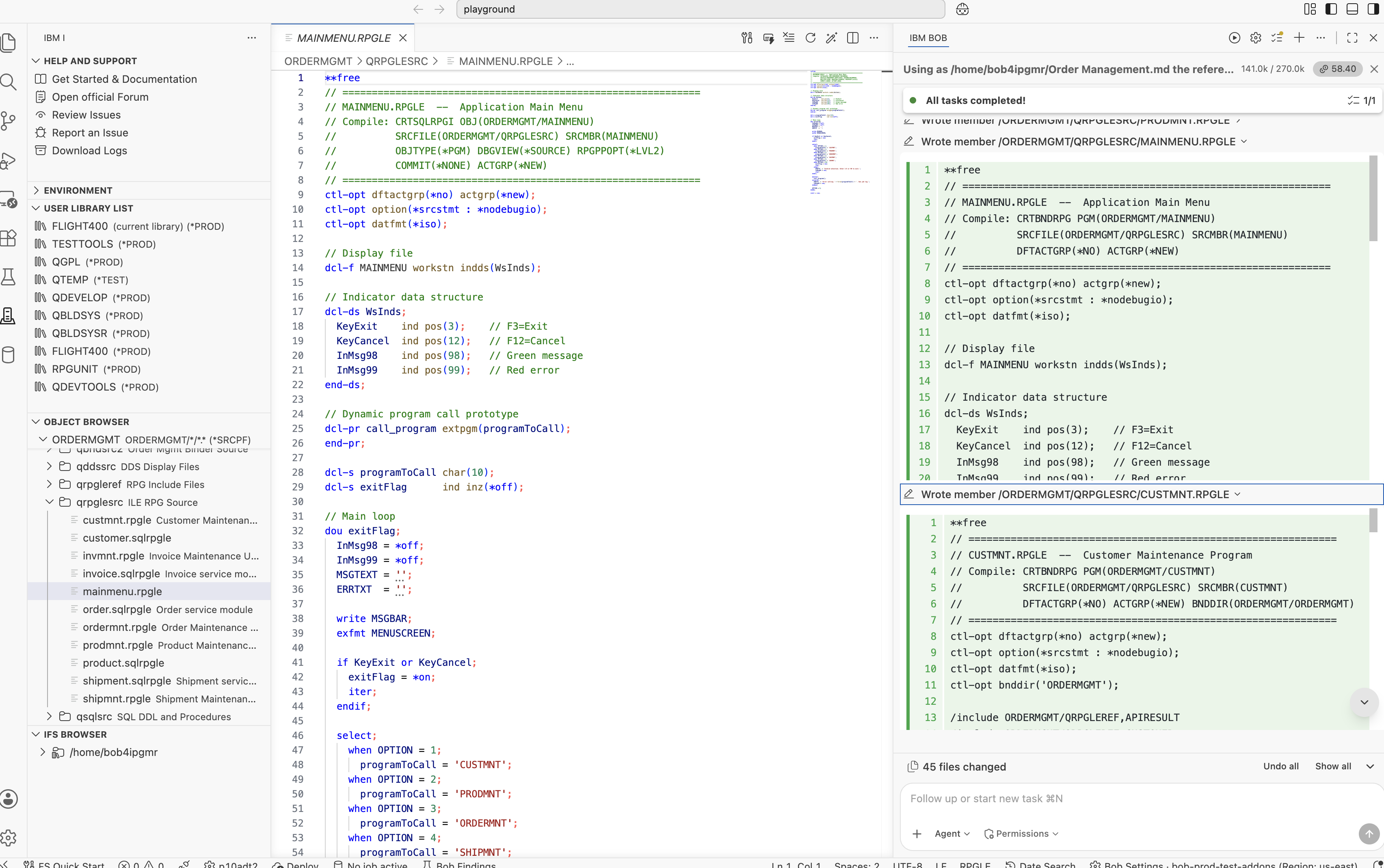Open Source Control in the activity bar
The width and height of the screenshot is (1384, 868).
[x=8, y=121]
